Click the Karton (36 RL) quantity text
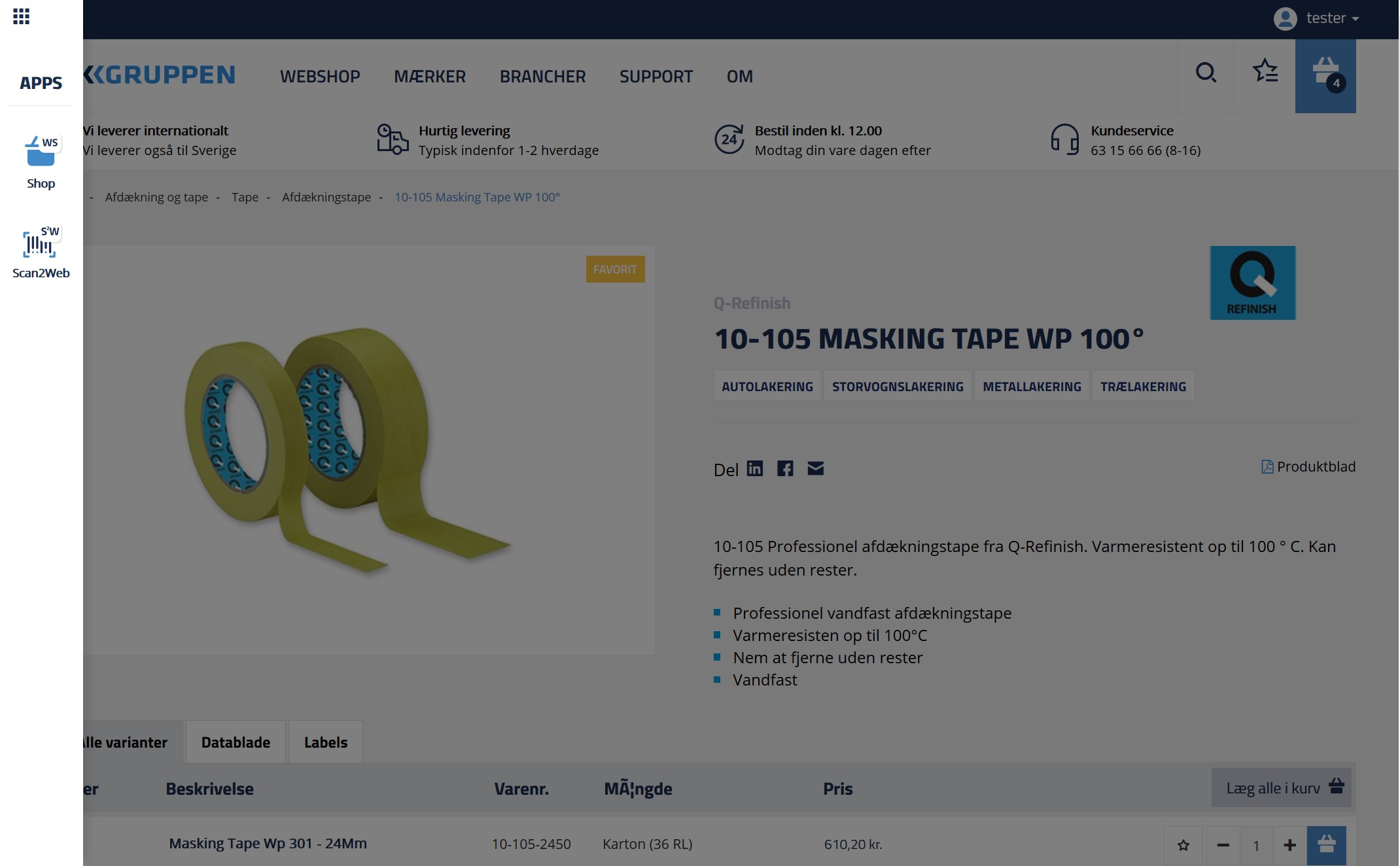This screenshot has width=1400, height=866. [x=647, y=844]
